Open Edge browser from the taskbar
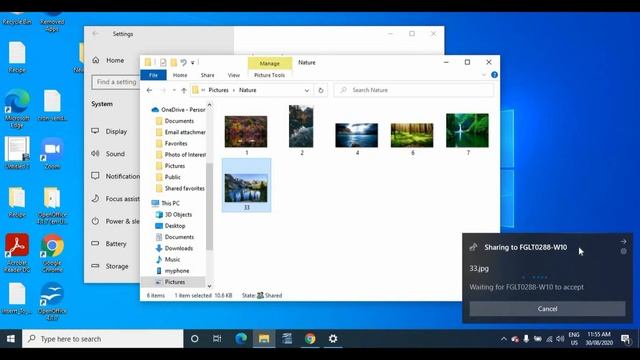 [241, 339]
